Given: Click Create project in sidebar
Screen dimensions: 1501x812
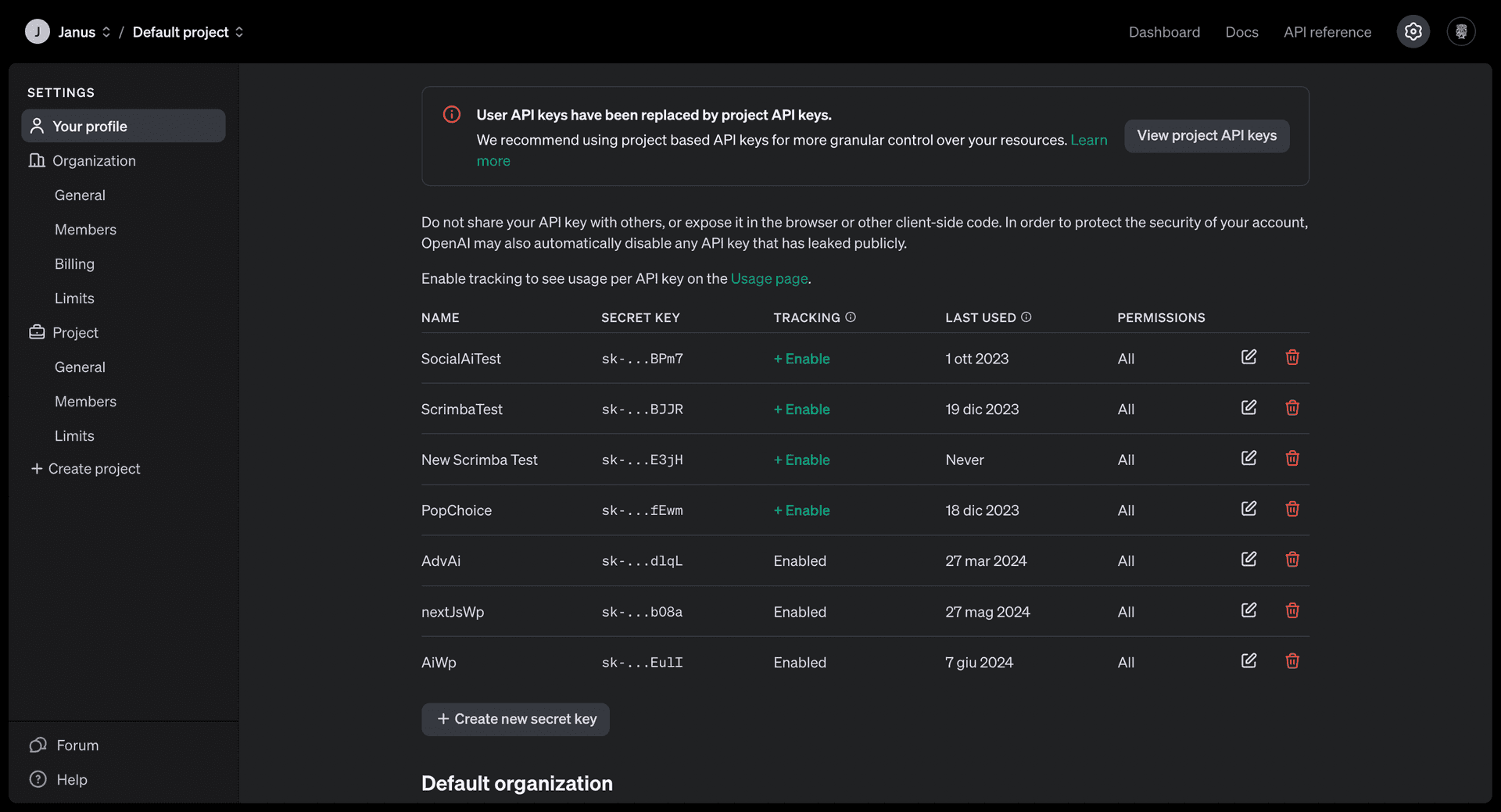Looking at the screenshot, I should tap(85, 469).
